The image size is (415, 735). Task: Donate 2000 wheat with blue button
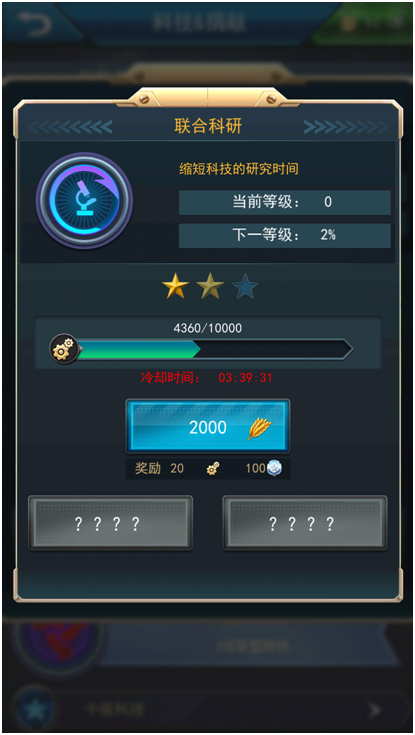[x=208, y=427]
